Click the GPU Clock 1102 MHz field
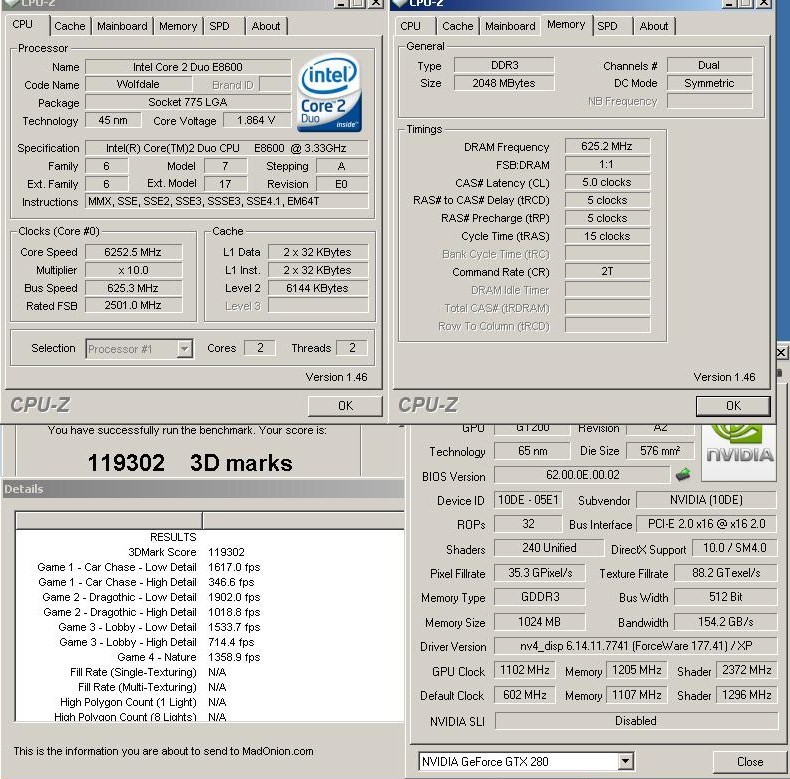 (524, 670)
